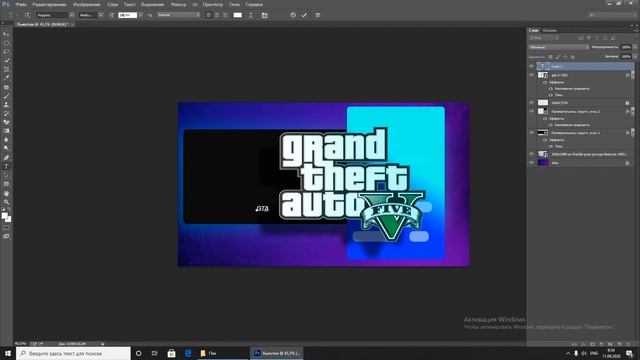Align text right in options bar
This screenshot has width=640, height=360.
point(225,15)
